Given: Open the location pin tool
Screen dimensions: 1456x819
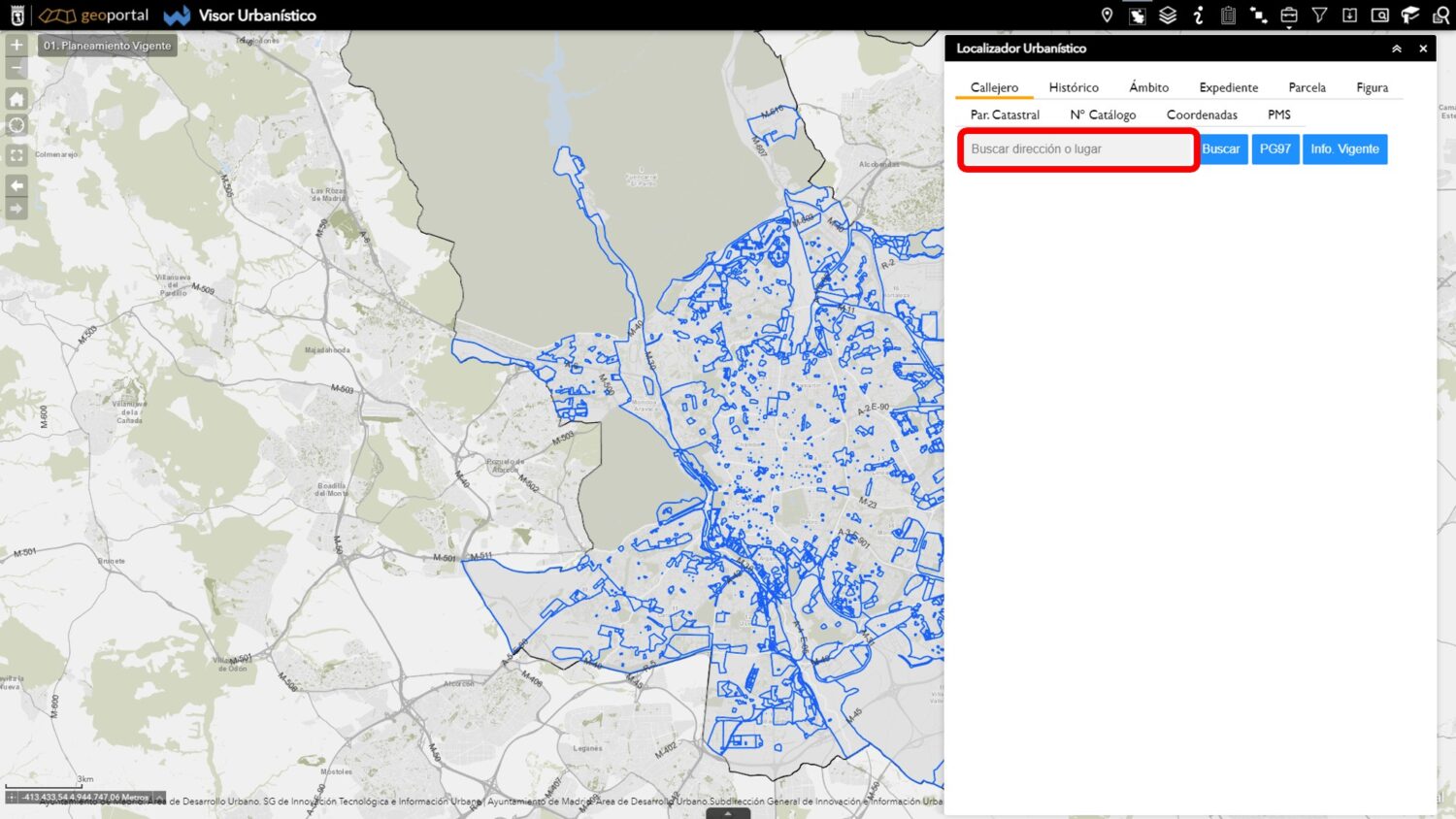Looking at the screenshot, I should (x=1107, y=16).
